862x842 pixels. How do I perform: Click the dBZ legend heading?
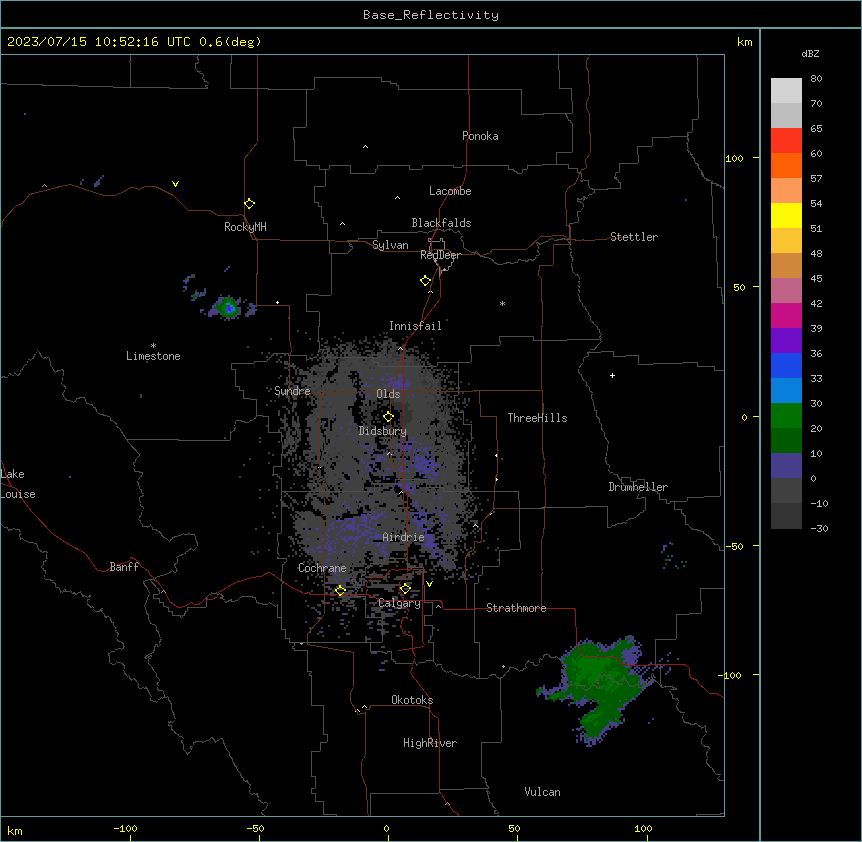coord(810,54)
